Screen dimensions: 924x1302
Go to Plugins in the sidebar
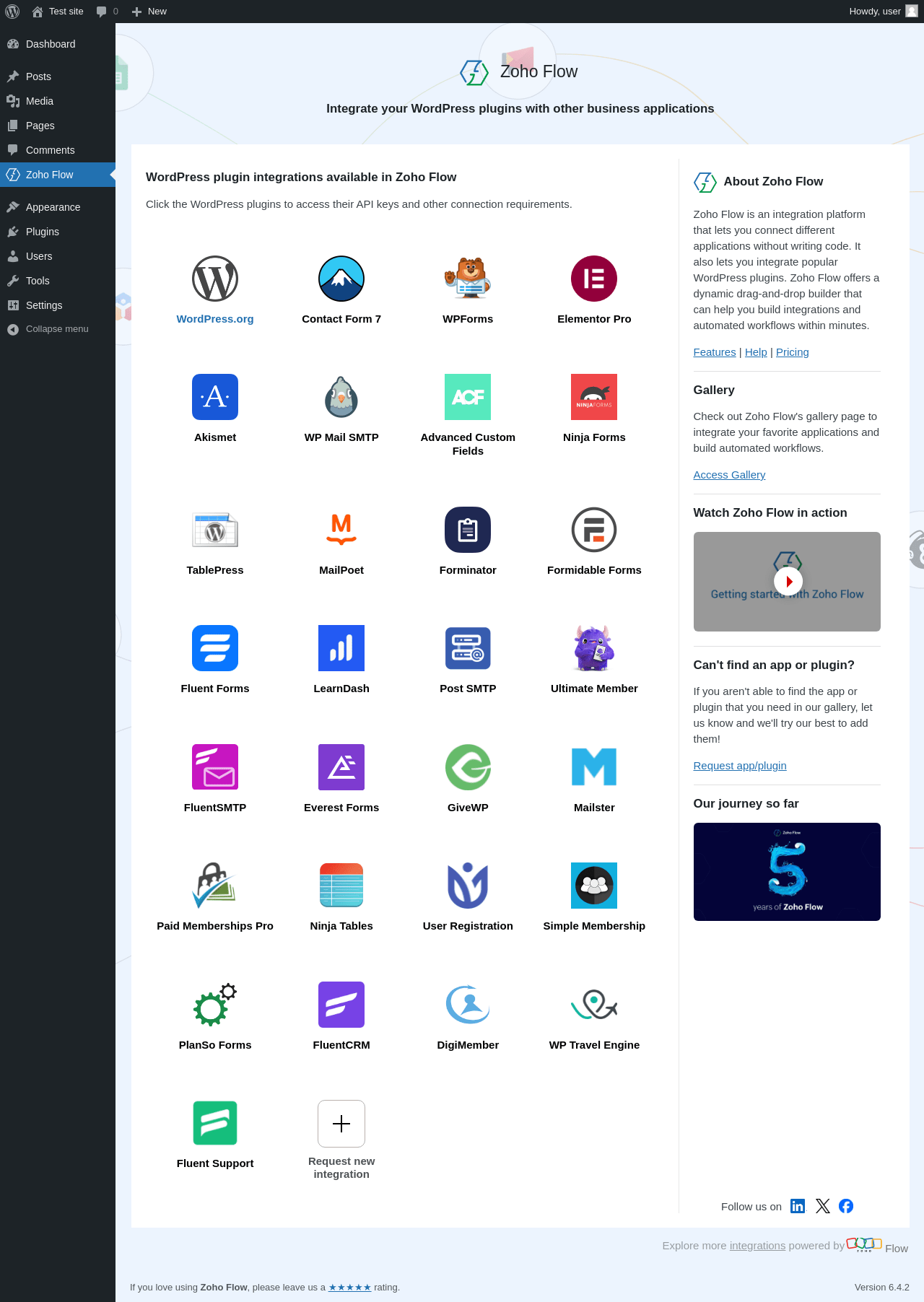58,232
